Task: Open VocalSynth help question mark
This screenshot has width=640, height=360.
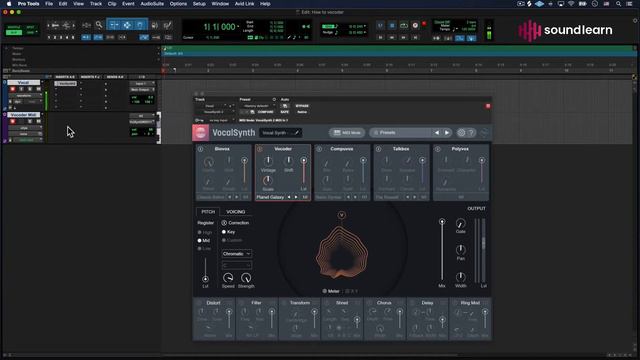Action: [471, 133]
